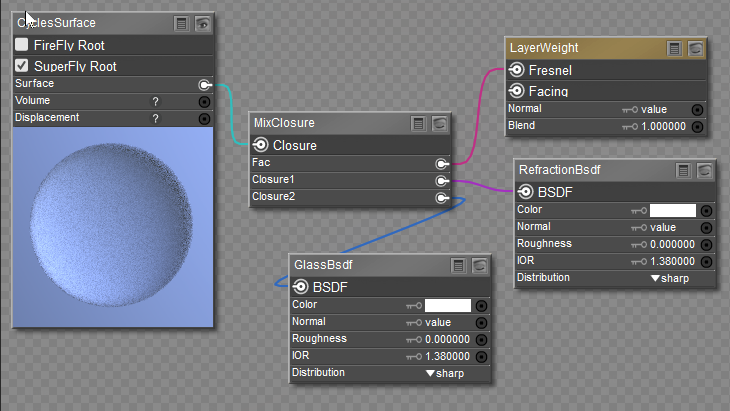The width and height of the screenshot is (730, 411).
Task: Click the LayerWeight Blend animation key icon
Action: 630,127
